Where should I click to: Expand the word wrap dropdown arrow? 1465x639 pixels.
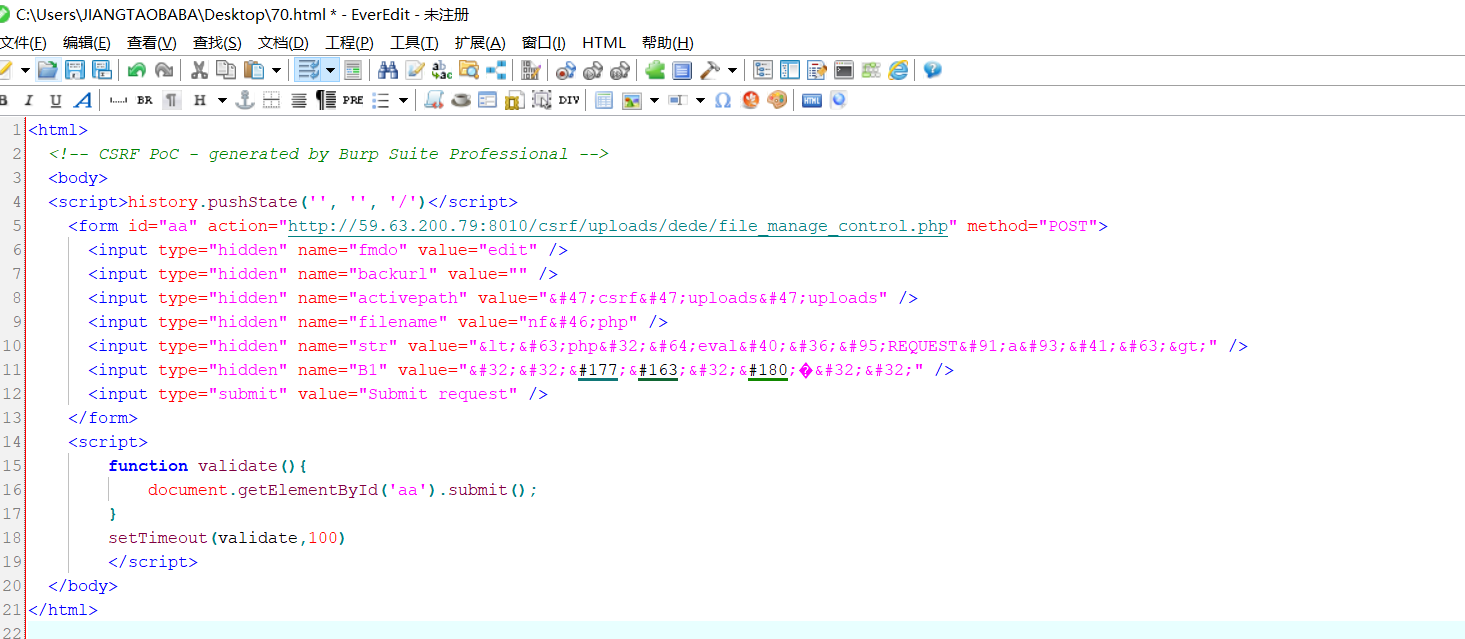point(330,70)
